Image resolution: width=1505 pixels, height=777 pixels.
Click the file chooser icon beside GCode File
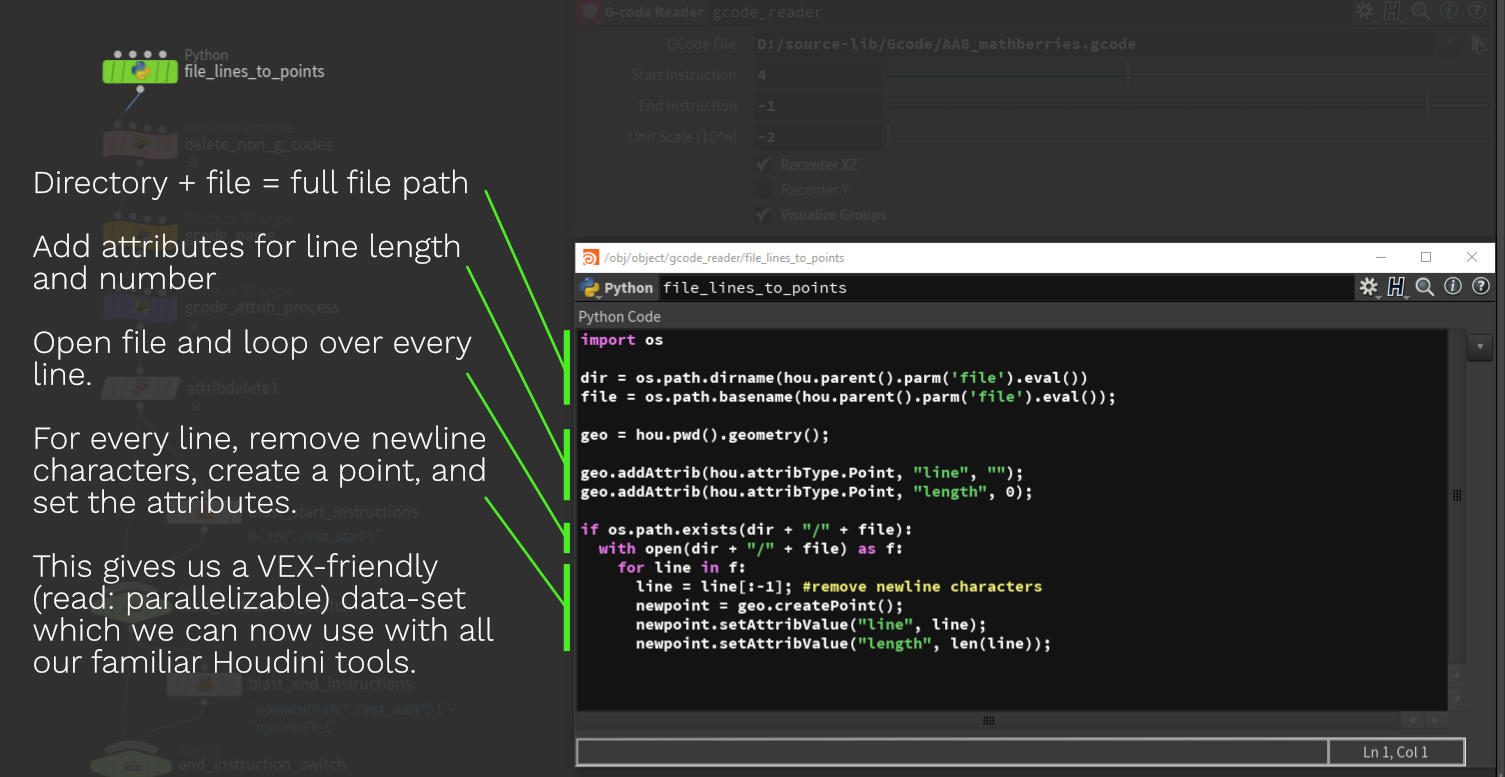[x=1478, y=44]
